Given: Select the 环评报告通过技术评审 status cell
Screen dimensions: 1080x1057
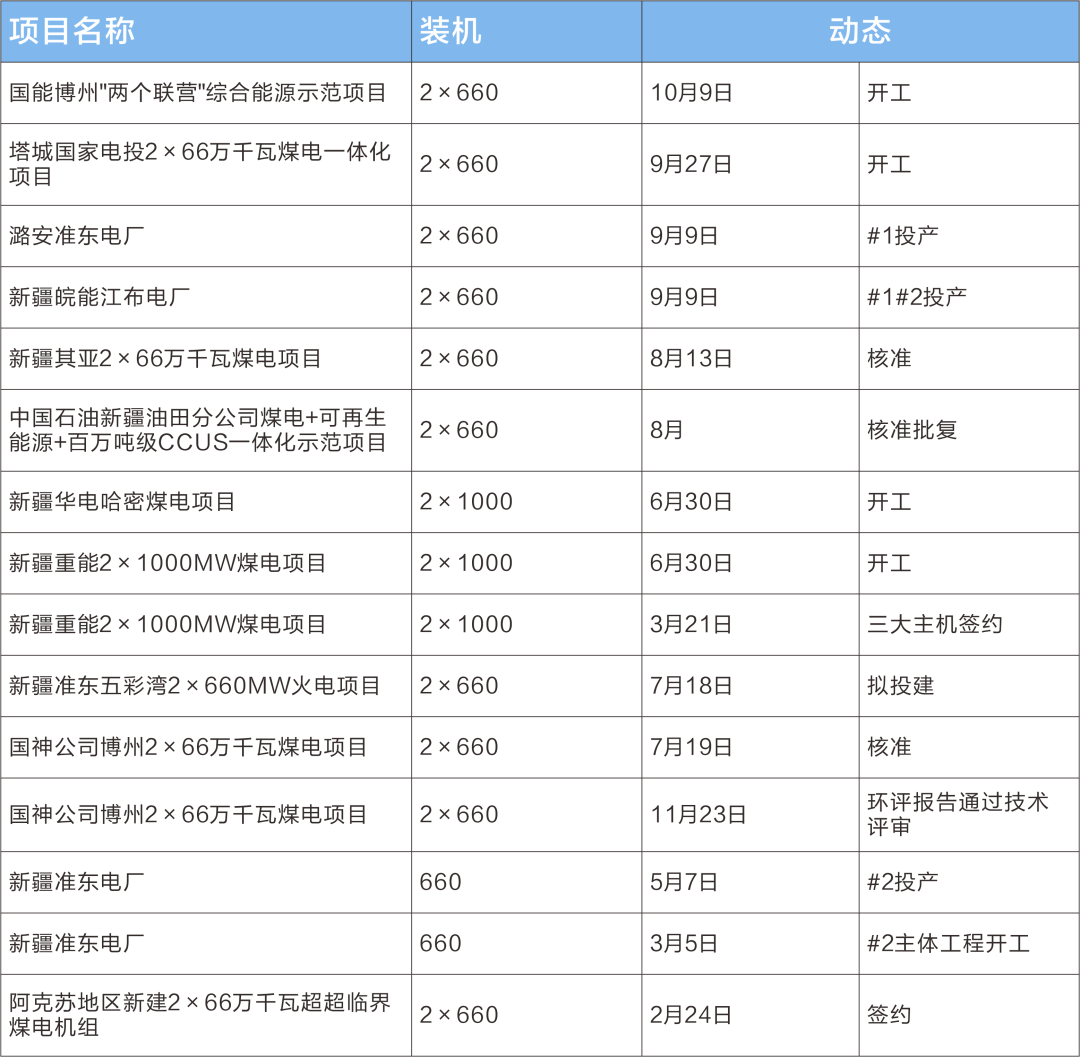Looking at the screenshot, I should tap(969, 815).
